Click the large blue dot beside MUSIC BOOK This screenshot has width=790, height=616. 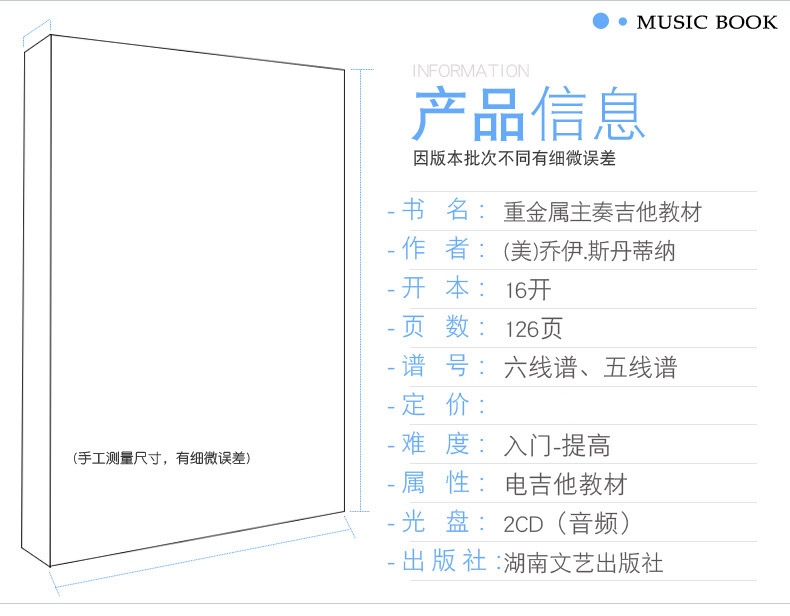tap(601, 21)
